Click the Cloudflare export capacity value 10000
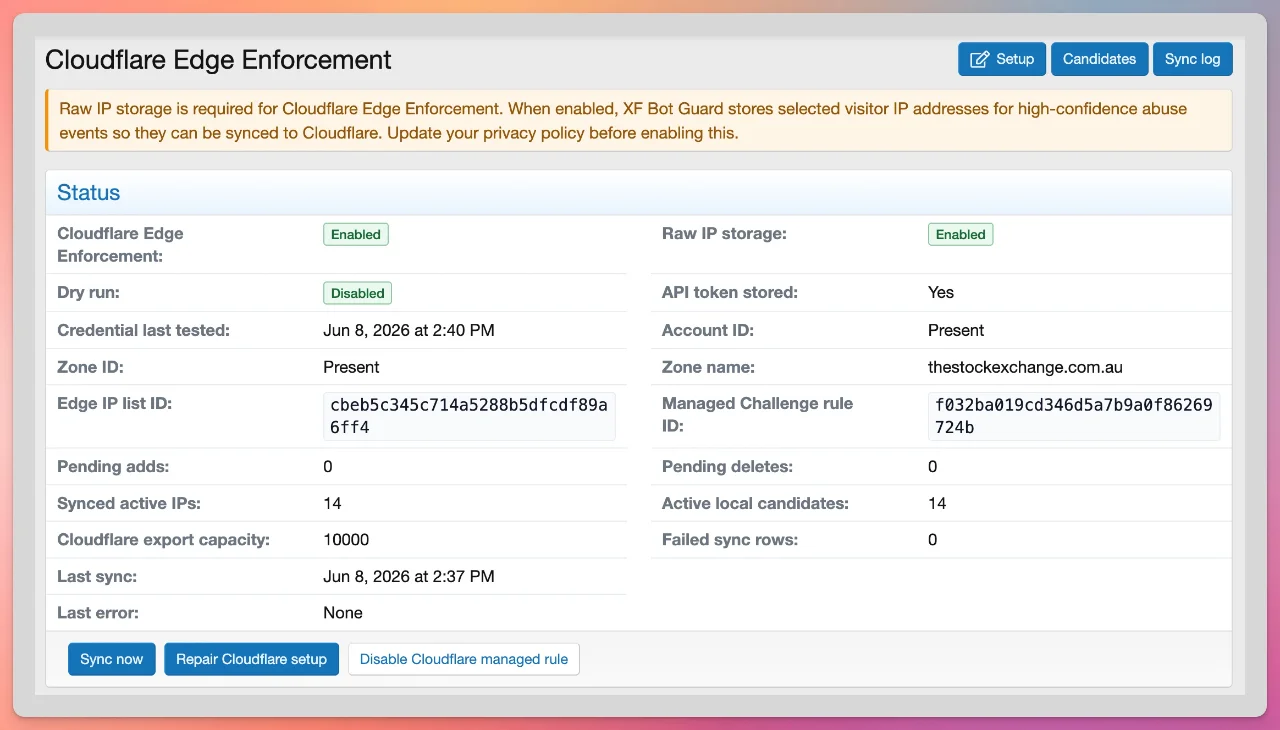The height and width of the screenshot is (730, 1280). coord(346,539)
